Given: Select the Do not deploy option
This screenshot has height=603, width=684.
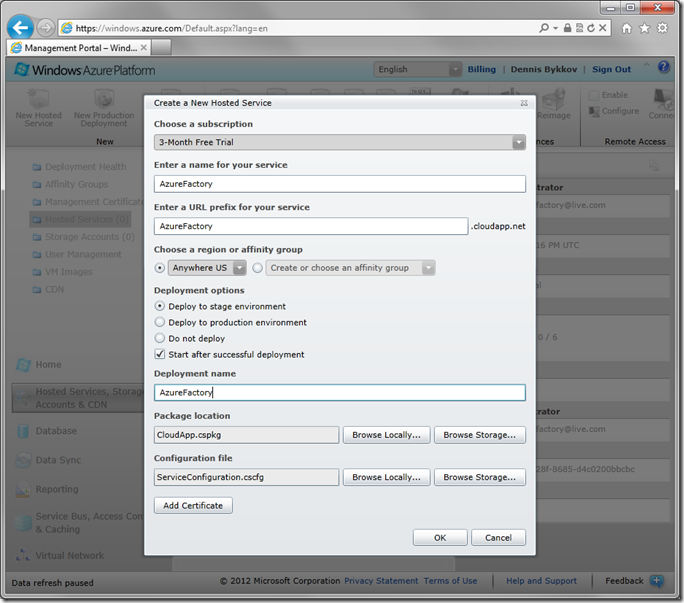Looking at the screenshot, I should 160,339.
